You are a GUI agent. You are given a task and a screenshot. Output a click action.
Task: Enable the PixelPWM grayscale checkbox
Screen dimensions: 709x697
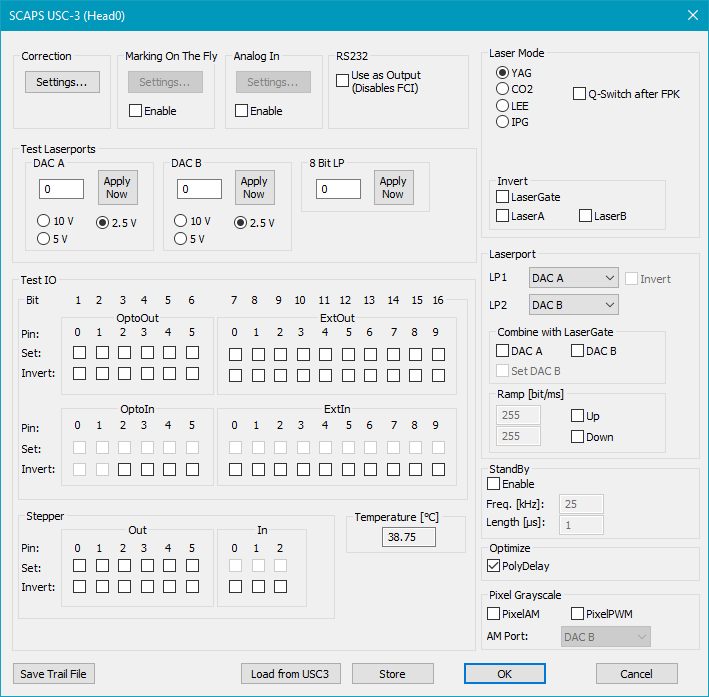577,614
